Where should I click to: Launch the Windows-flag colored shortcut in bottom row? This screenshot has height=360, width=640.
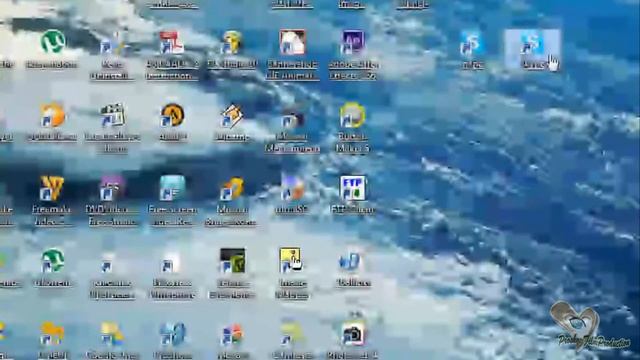(x=232, y=334)
